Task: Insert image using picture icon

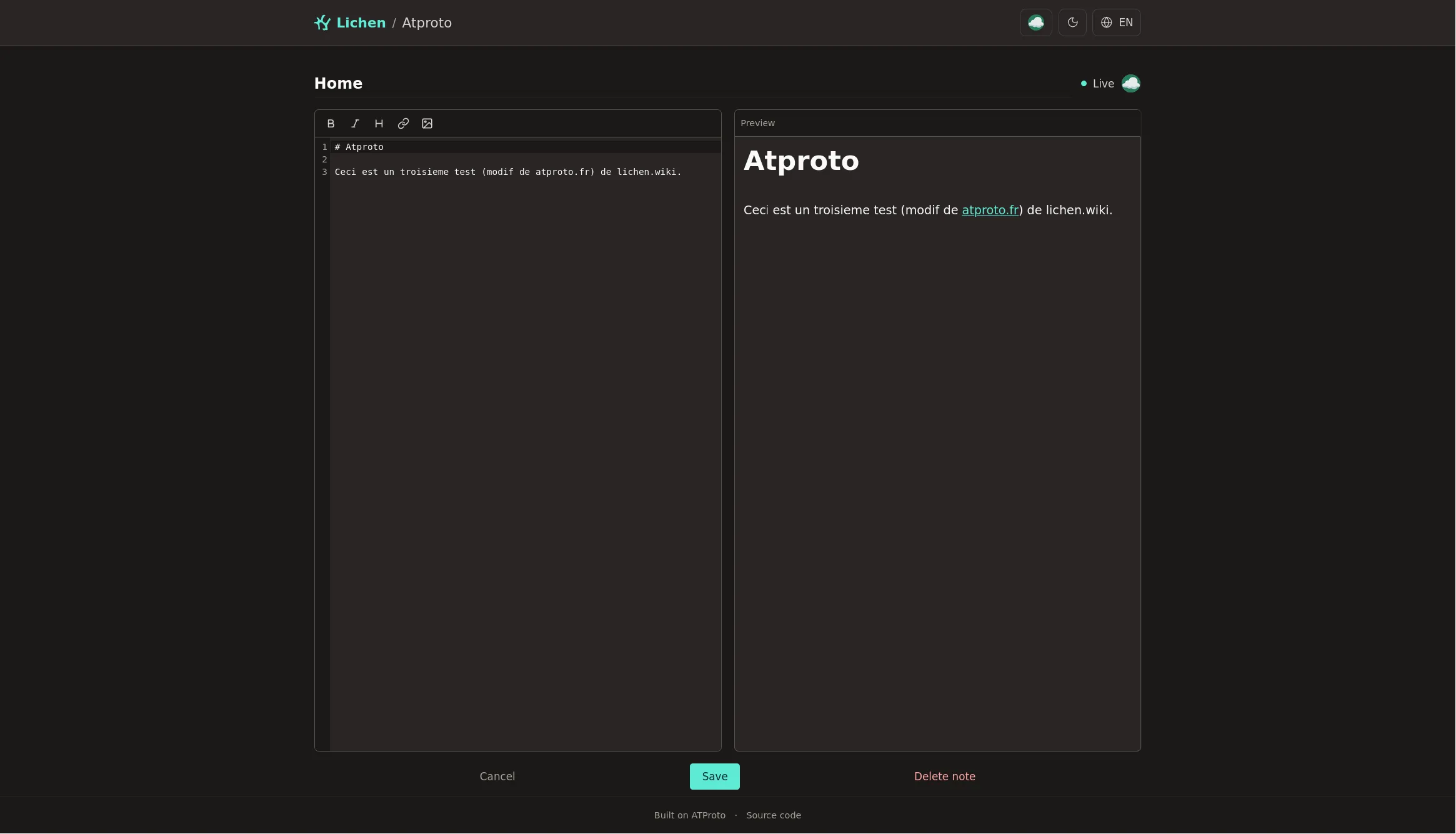Action: [x=427, y=124]
